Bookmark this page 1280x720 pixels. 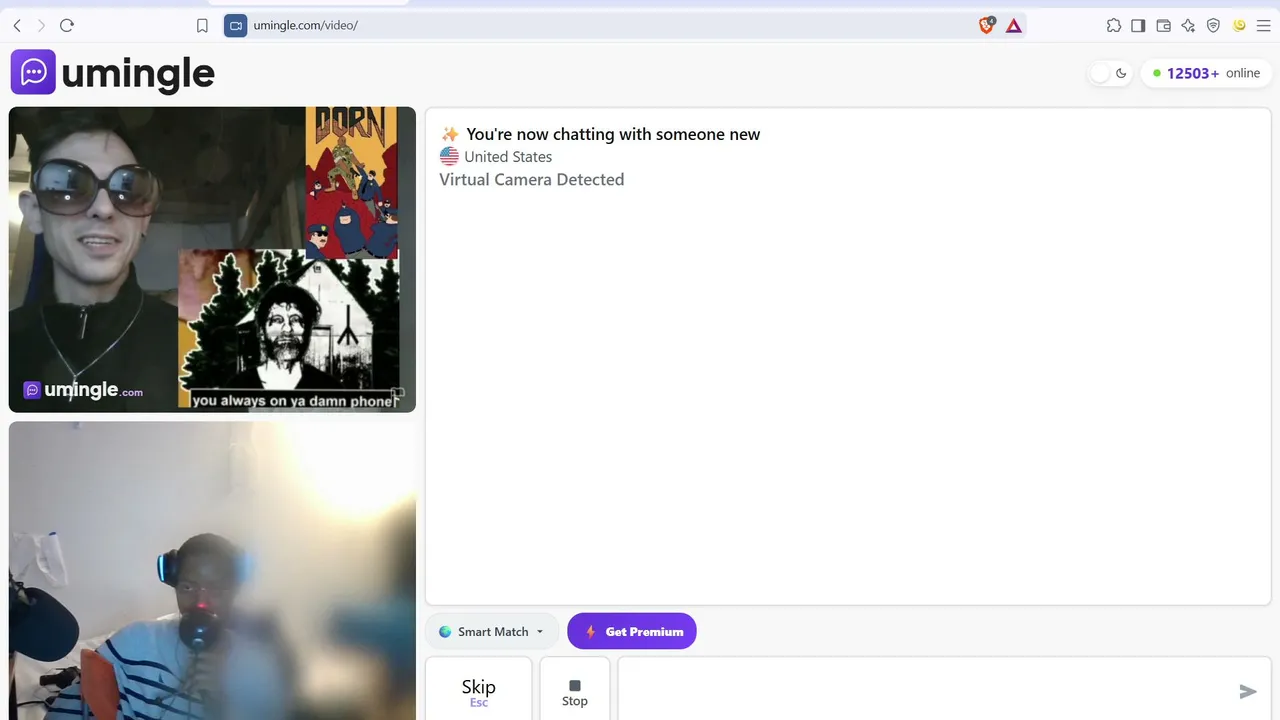click(202, 26)
